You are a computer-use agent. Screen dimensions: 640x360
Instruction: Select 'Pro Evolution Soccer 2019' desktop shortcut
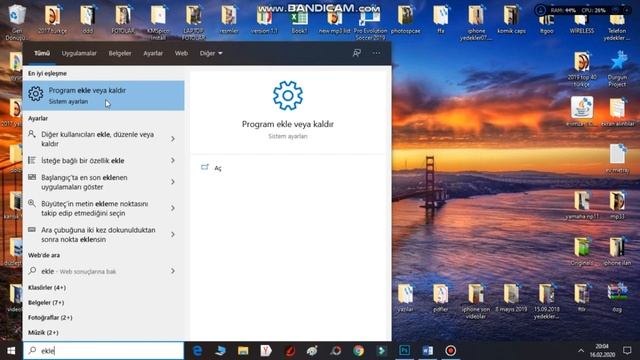coord(370,24)
